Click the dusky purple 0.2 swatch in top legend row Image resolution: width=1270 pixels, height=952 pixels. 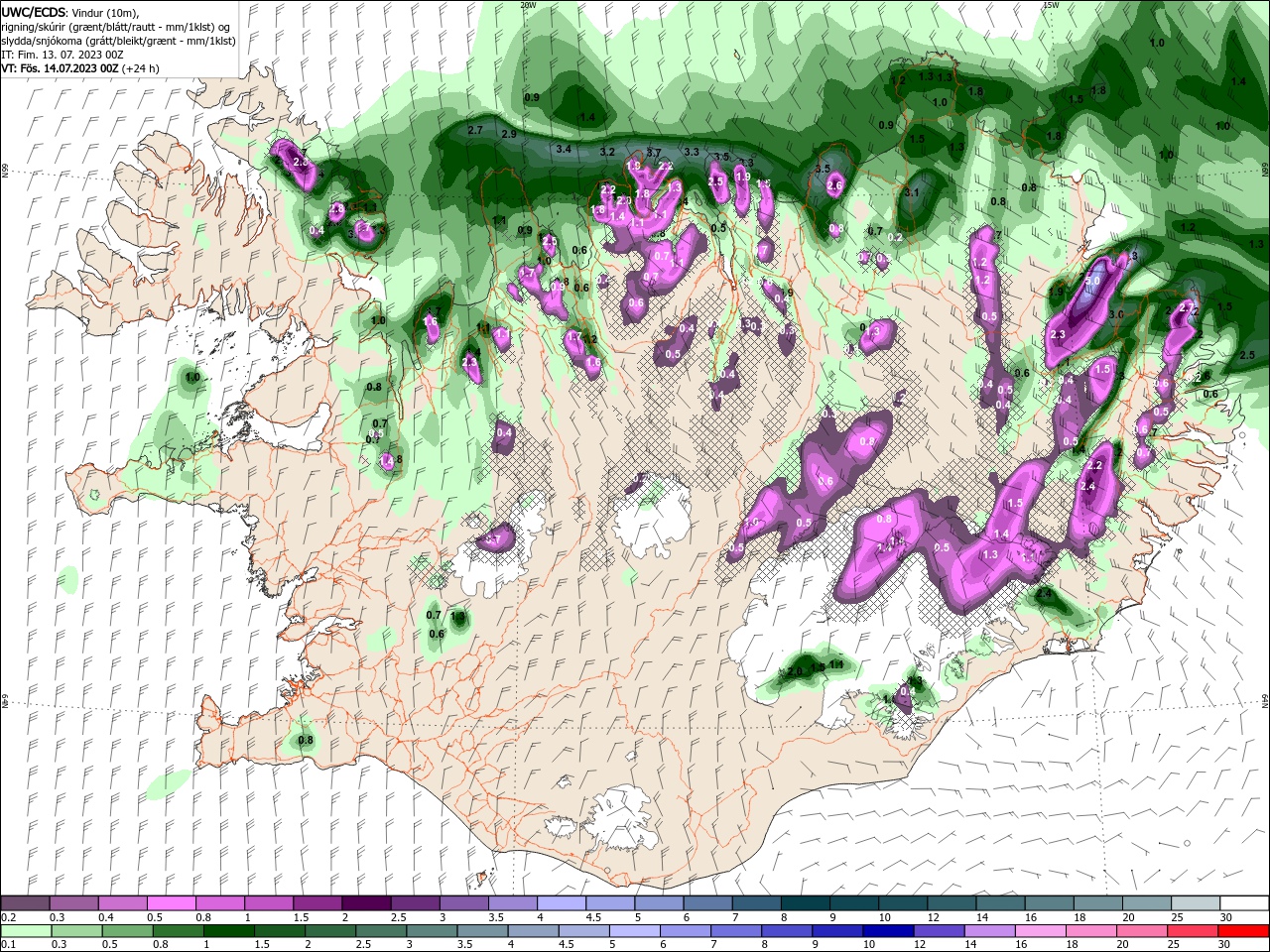(x=26, y=903)
